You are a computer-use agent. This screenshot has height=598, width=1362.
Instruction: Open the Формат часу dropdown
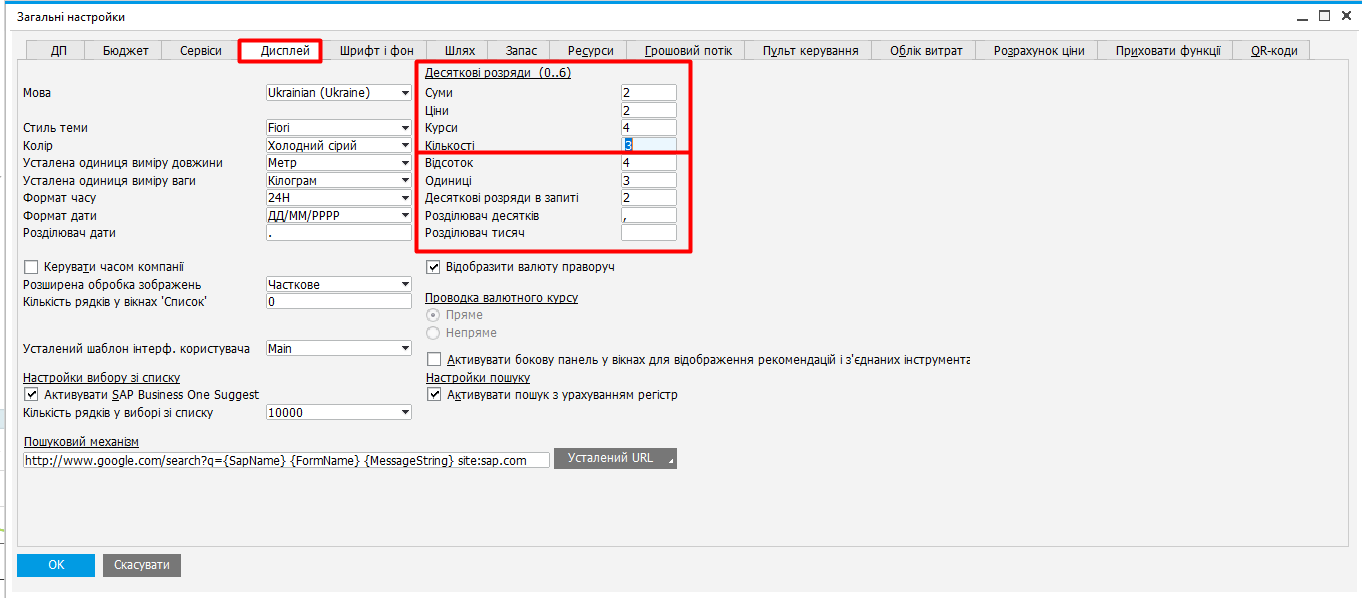pyautogui.click(x=404, y=198)
